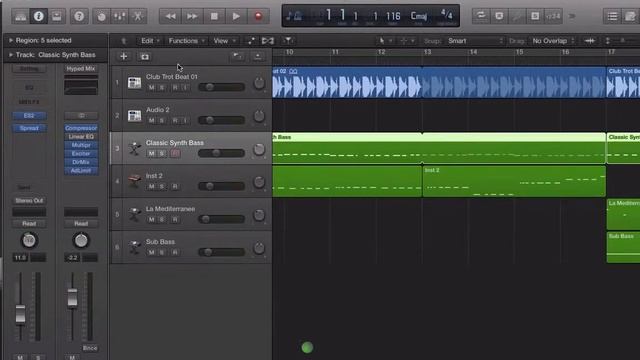Open the Note Pads icon

coord(631,16)
